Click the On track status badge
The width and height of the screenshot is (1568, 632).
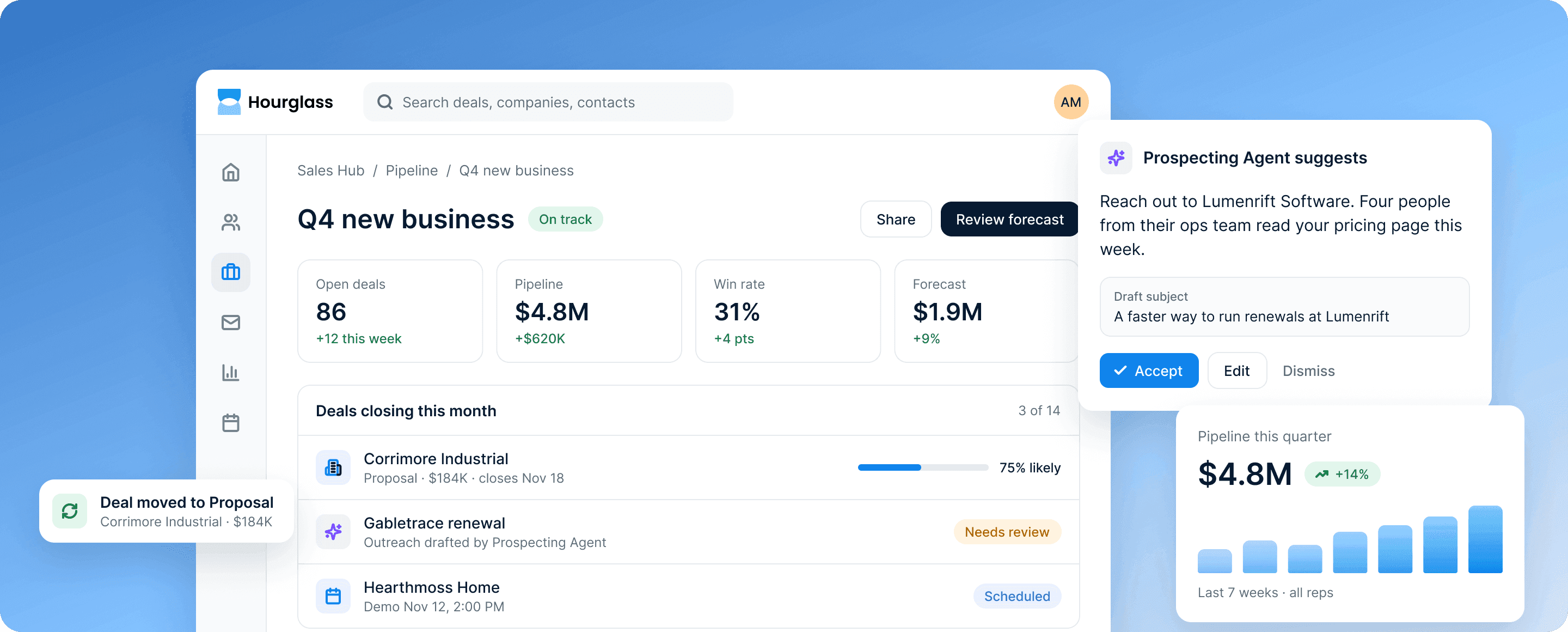565,219
